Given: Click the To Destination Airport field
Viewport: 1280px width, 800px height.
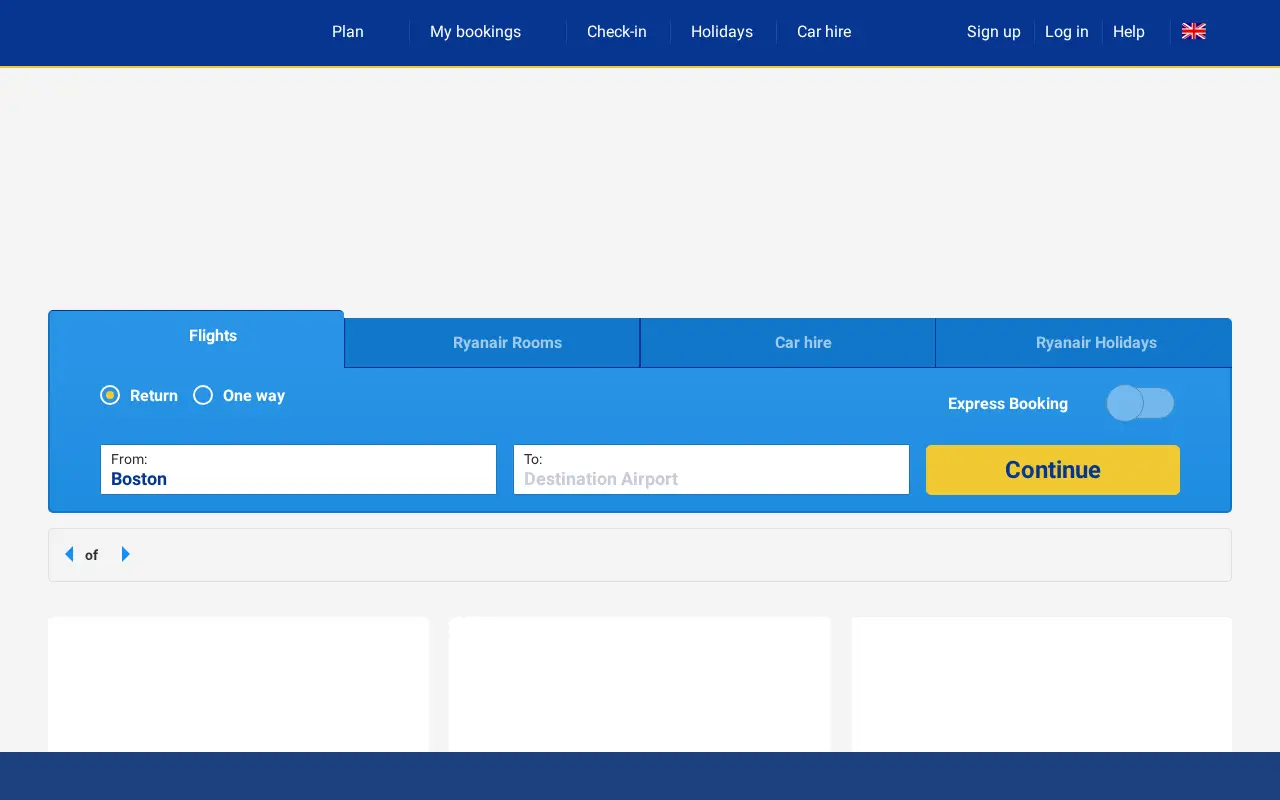Looking at the screenshot, I should 711,470.
